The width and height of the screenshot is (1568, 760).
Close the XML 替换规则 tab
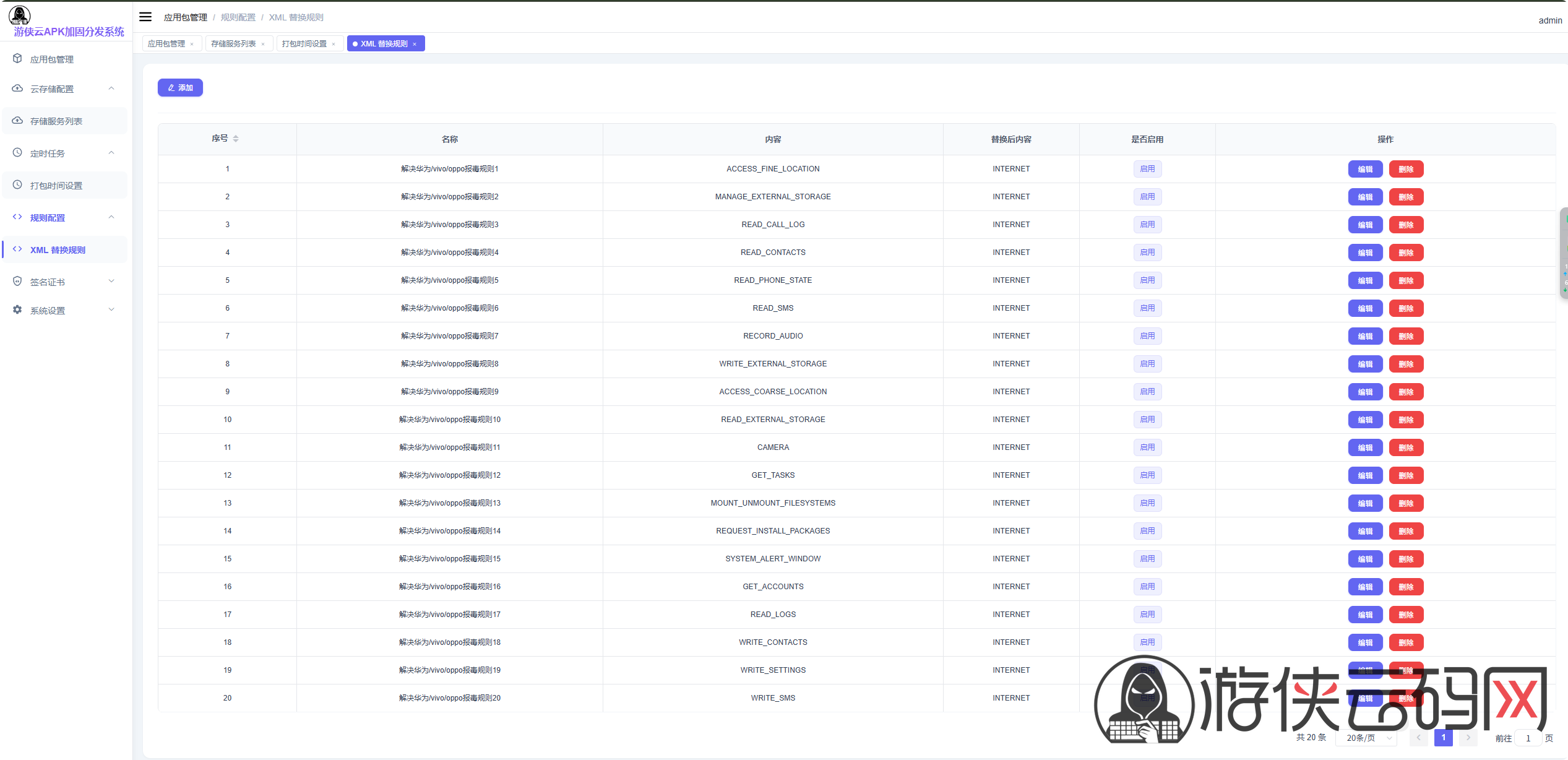[x=415, y=44]
